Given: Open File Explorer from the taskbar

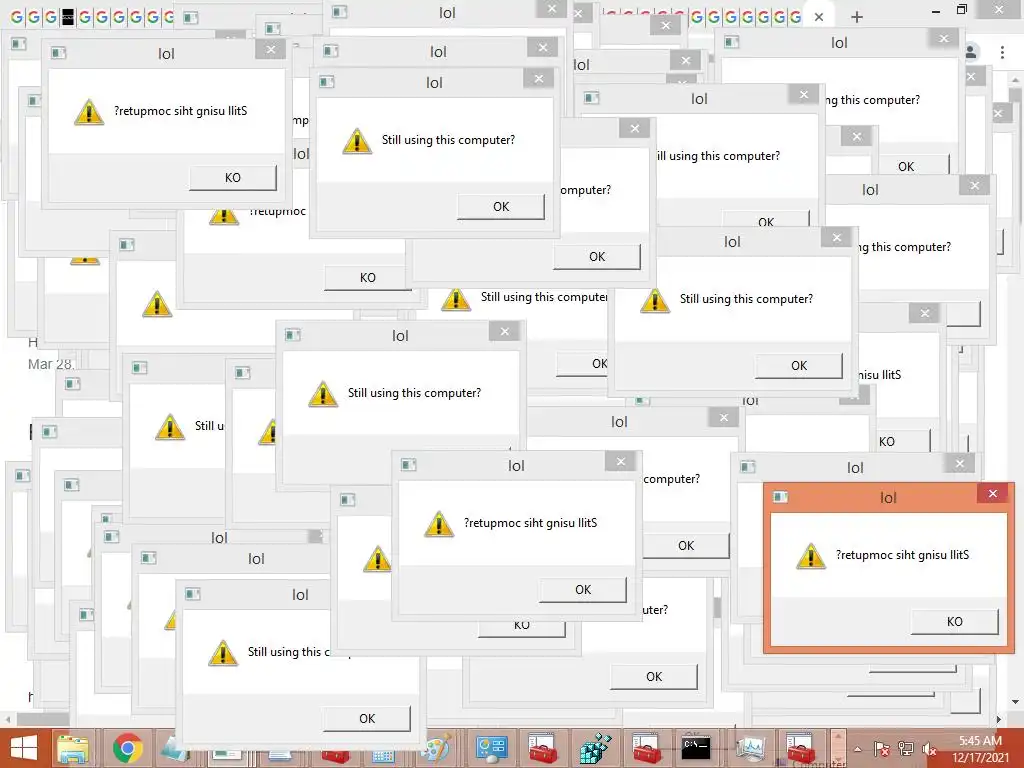Looking at the screenshot, I should click(x=72, y=748).
